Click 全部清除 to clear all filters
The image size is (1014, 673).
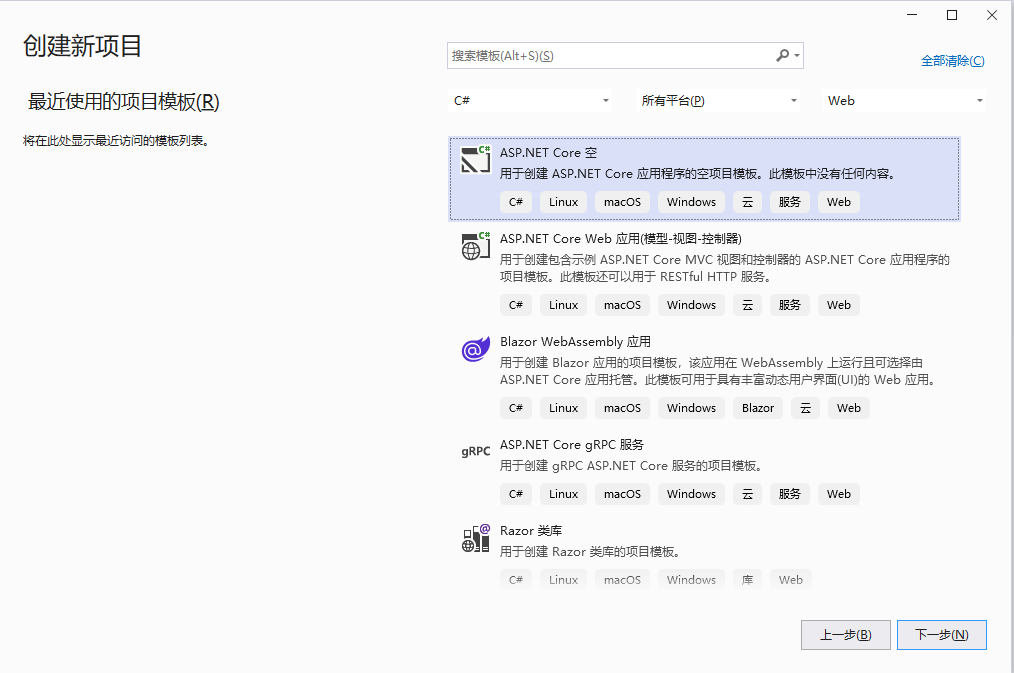click(x=952, y=61)
